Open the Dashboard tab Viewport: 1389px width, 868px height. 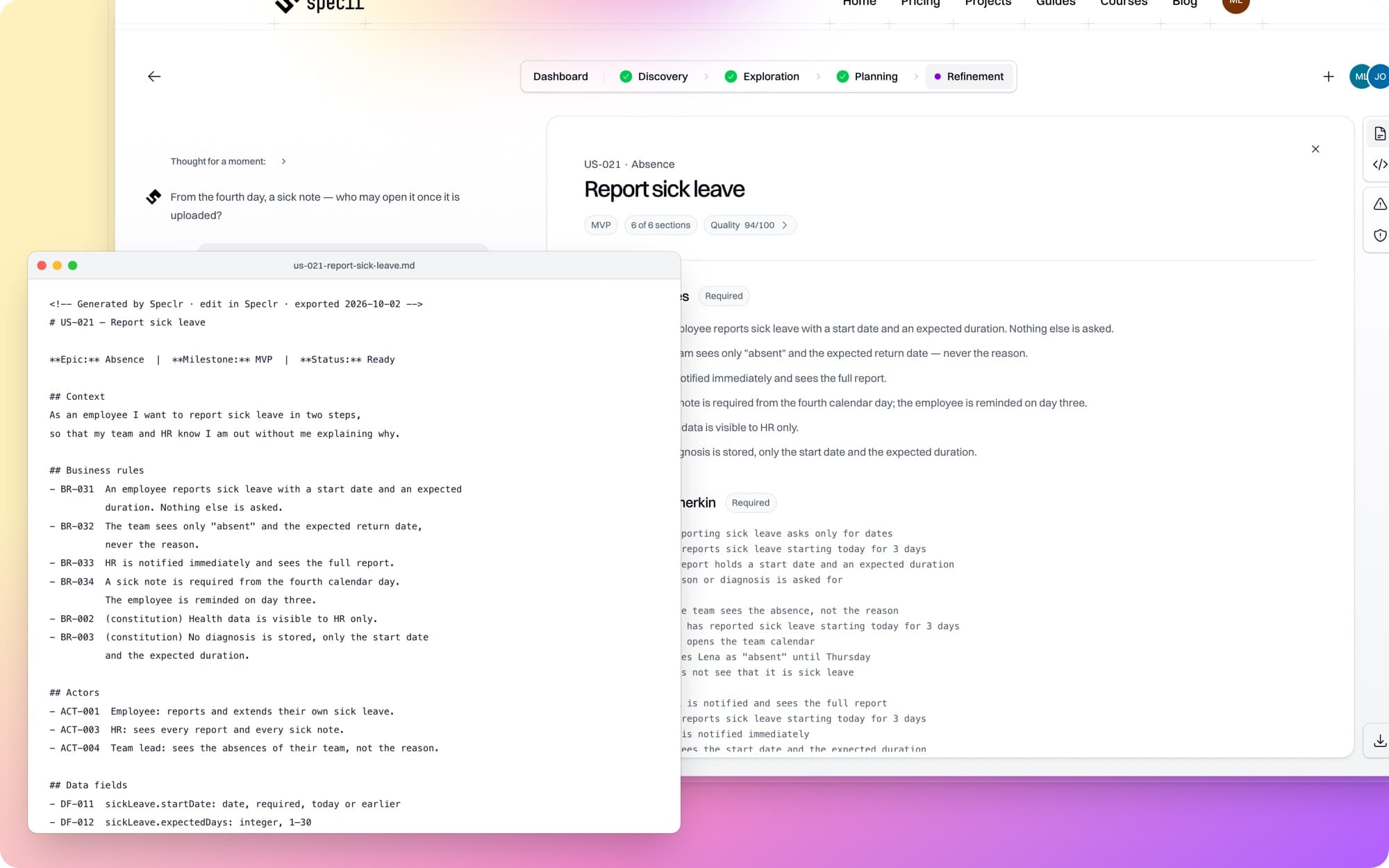coord(560,76)
